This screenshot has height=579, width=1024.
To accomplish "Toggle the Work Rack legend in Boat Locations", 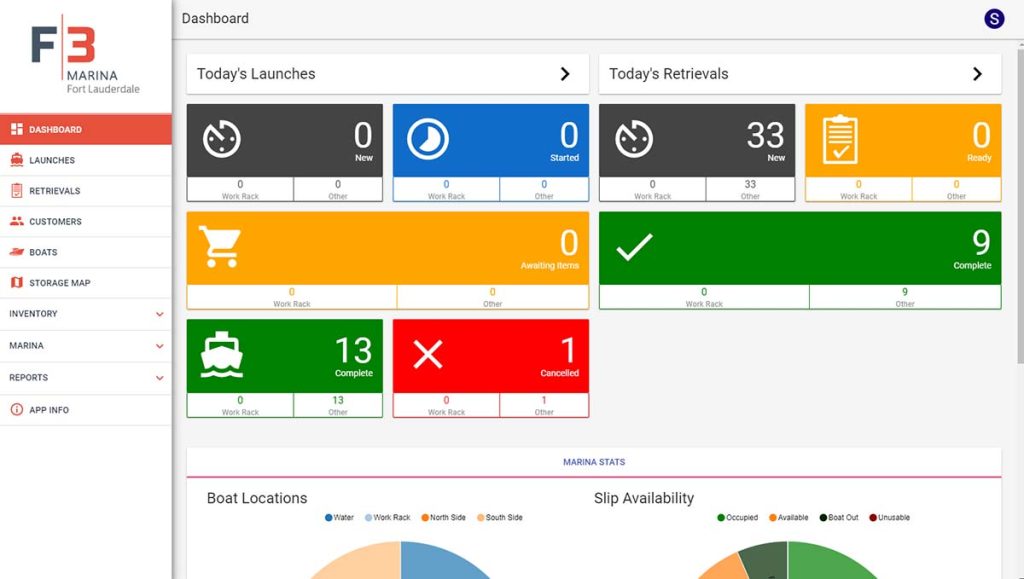I will click(x=368, y=517).
